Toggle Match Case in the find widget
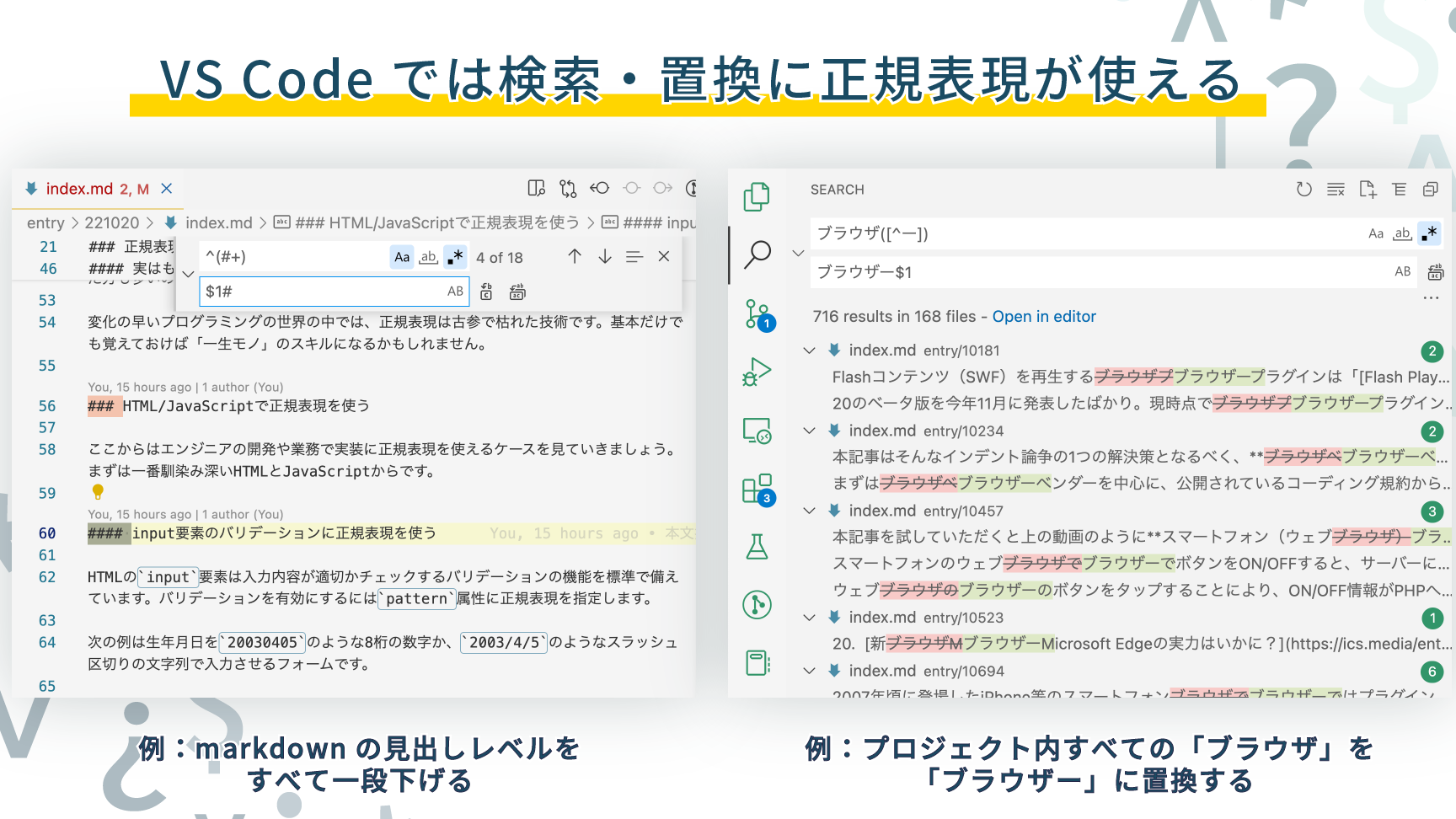The image size is (1456, 819). click(402, 257)
